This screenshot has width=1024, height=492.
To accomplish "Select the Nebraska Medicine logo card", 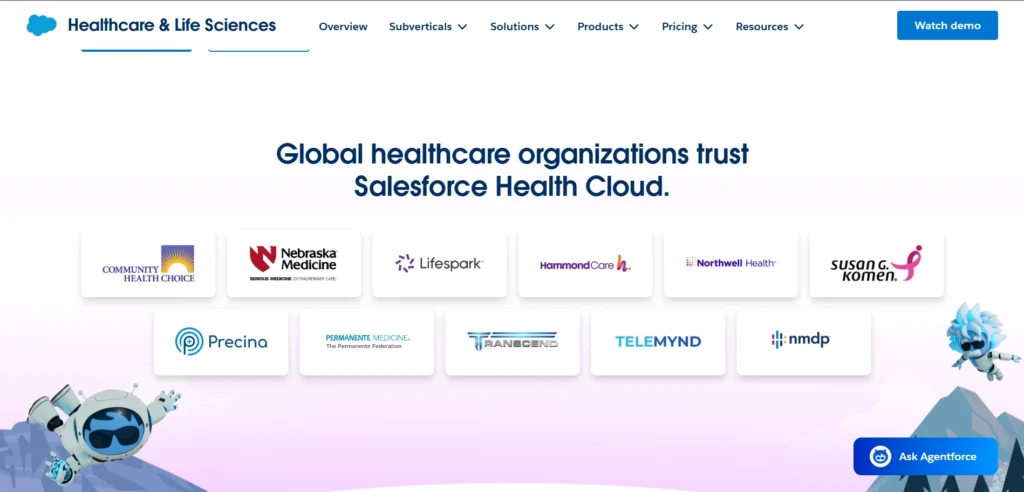I will (x=294, y=263).
